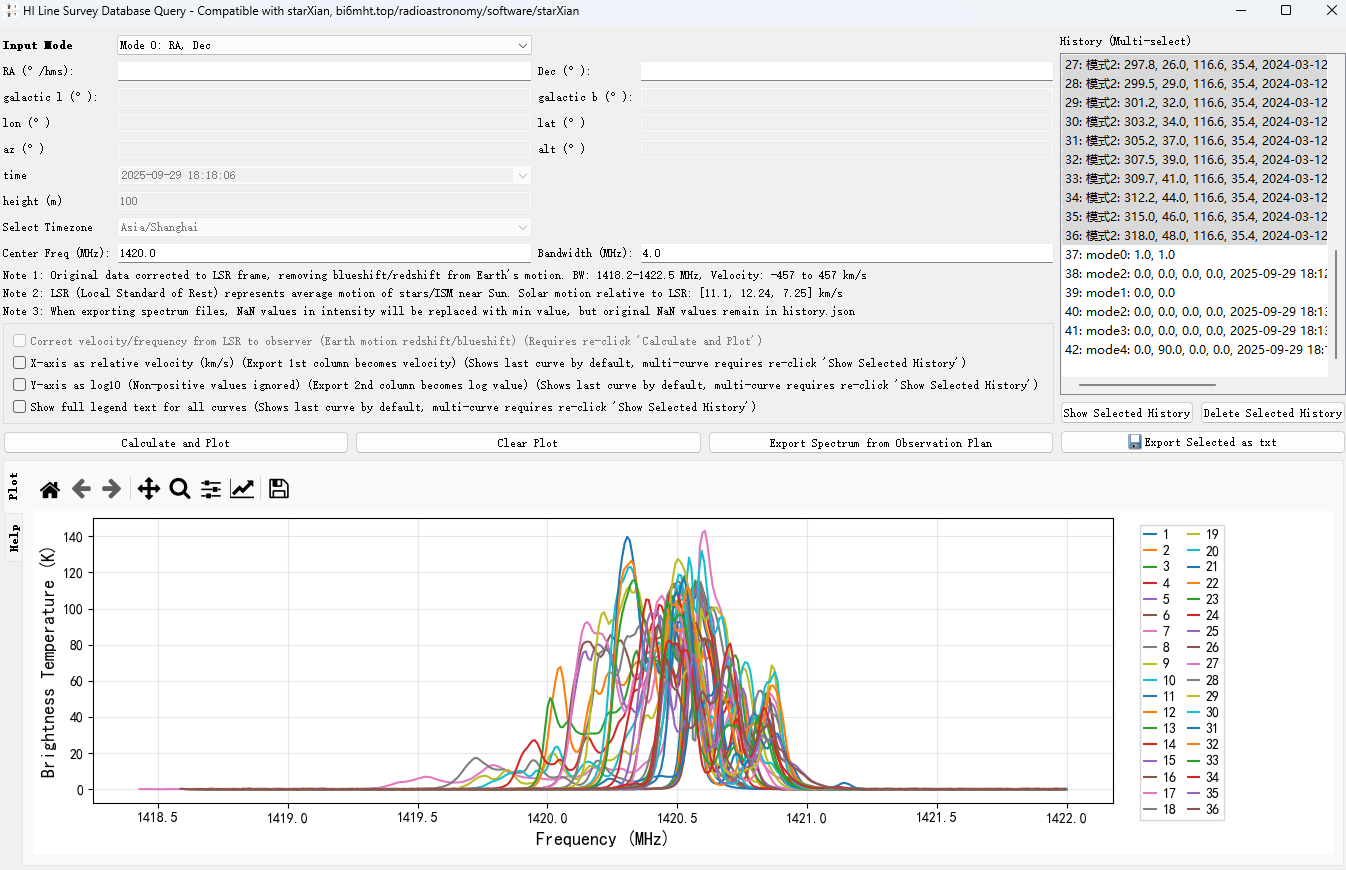The image size is (1346, 870).
Task: Open the Configure subplots sliders icon
Action: click(x=211, y=489)
